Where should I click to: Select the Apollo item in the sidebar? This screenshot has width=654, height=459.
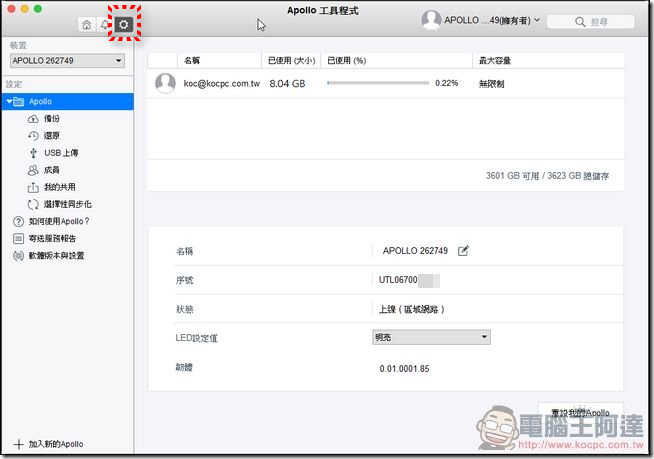tap(68, 101)
